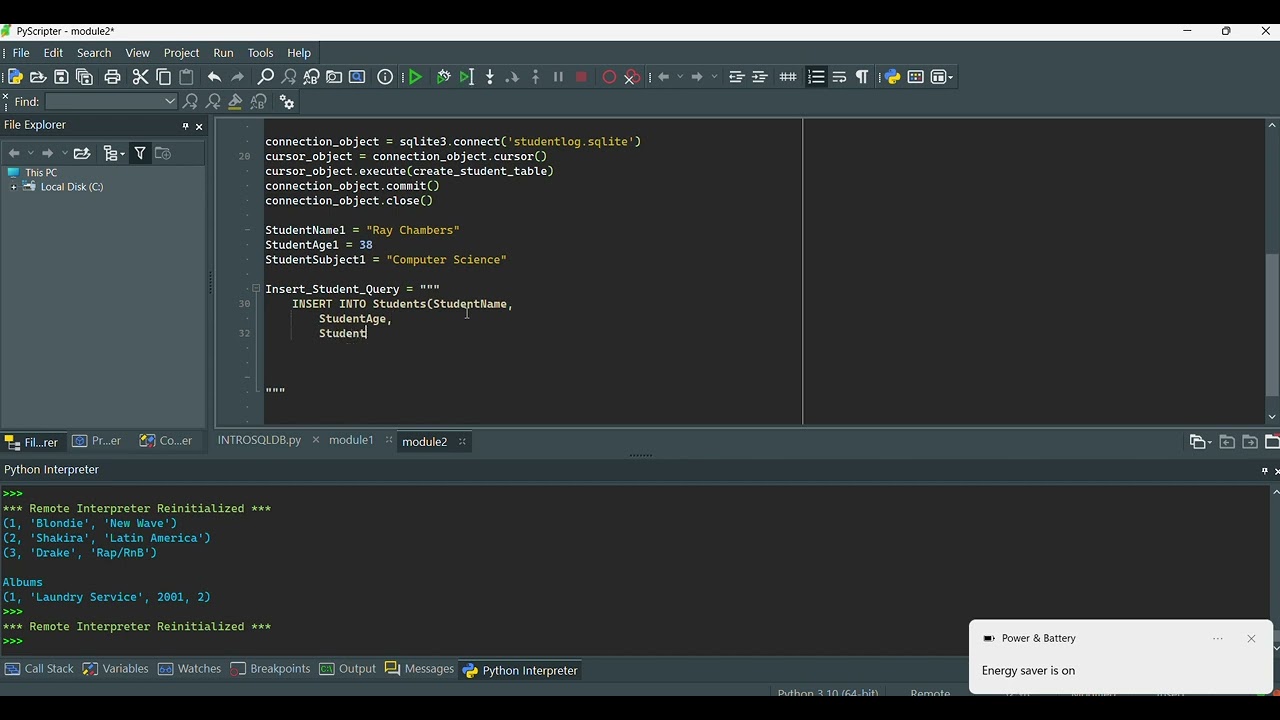Open Find options gear icon

287,102
